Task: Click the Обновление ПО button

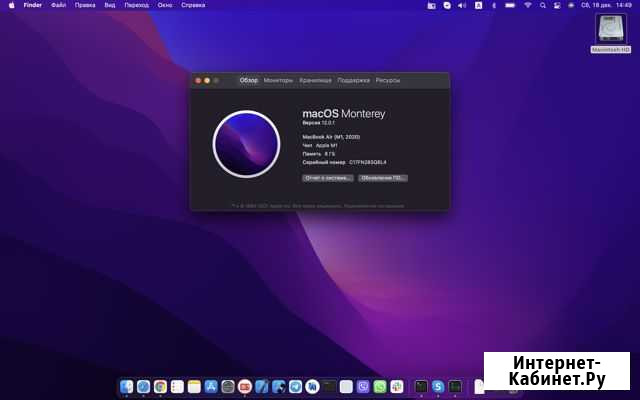Action: pos(383,178)
